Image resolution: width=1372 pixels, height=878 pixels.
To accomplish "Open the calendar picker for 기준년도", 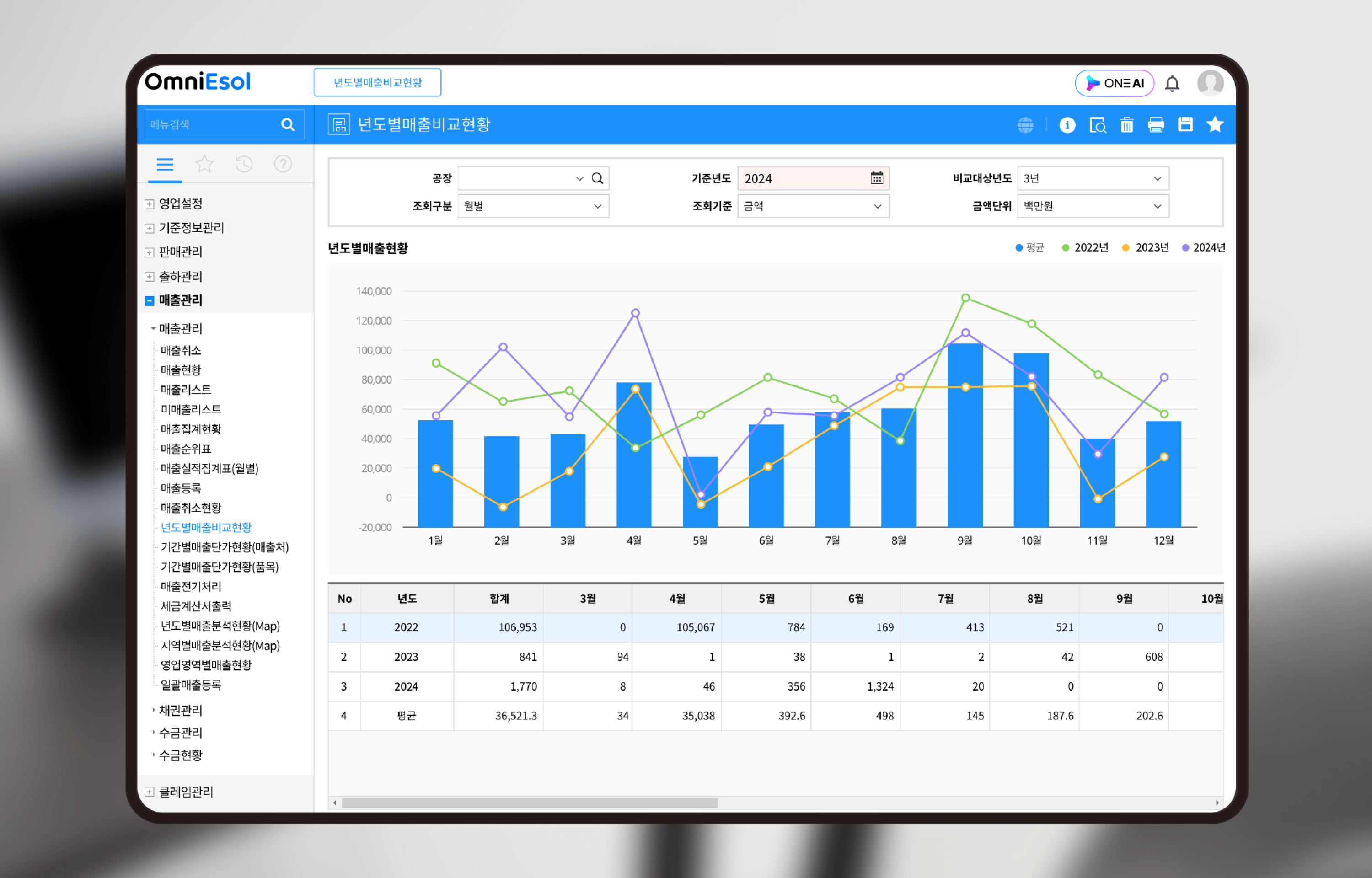I will click(877, 178).
